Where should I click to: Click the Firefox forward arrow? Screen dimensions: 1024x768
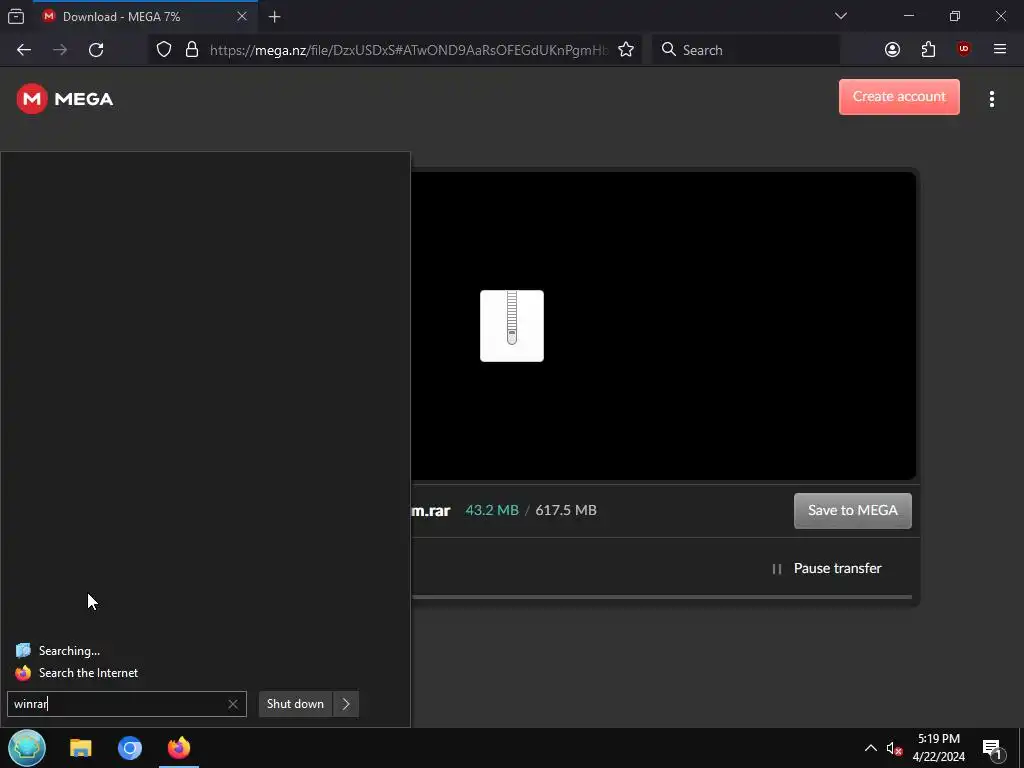pos(60,50)
